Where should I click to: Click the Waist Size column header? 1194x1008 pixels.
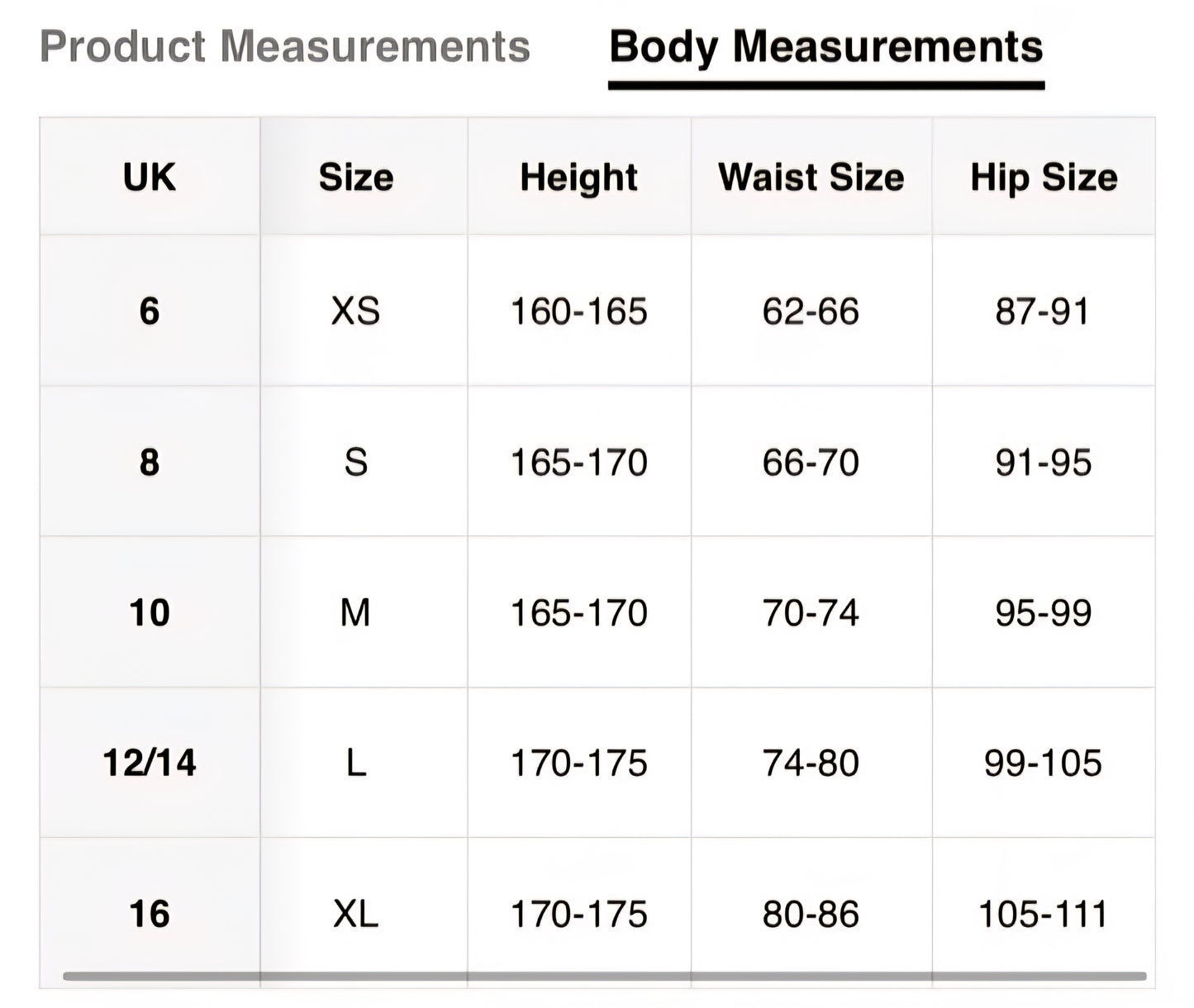point(811,177)
